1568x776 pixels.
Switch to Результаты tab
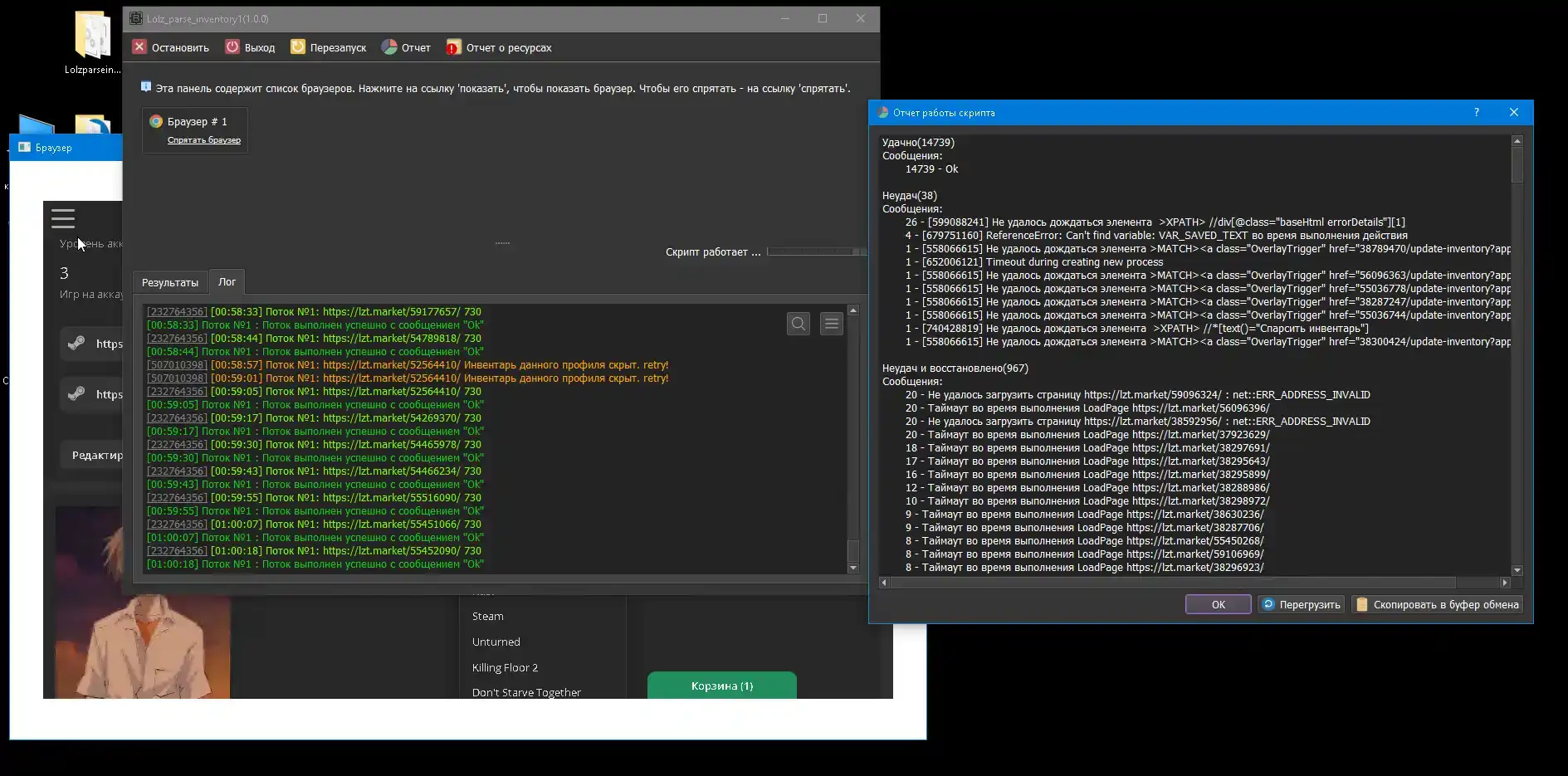[170, 282]
